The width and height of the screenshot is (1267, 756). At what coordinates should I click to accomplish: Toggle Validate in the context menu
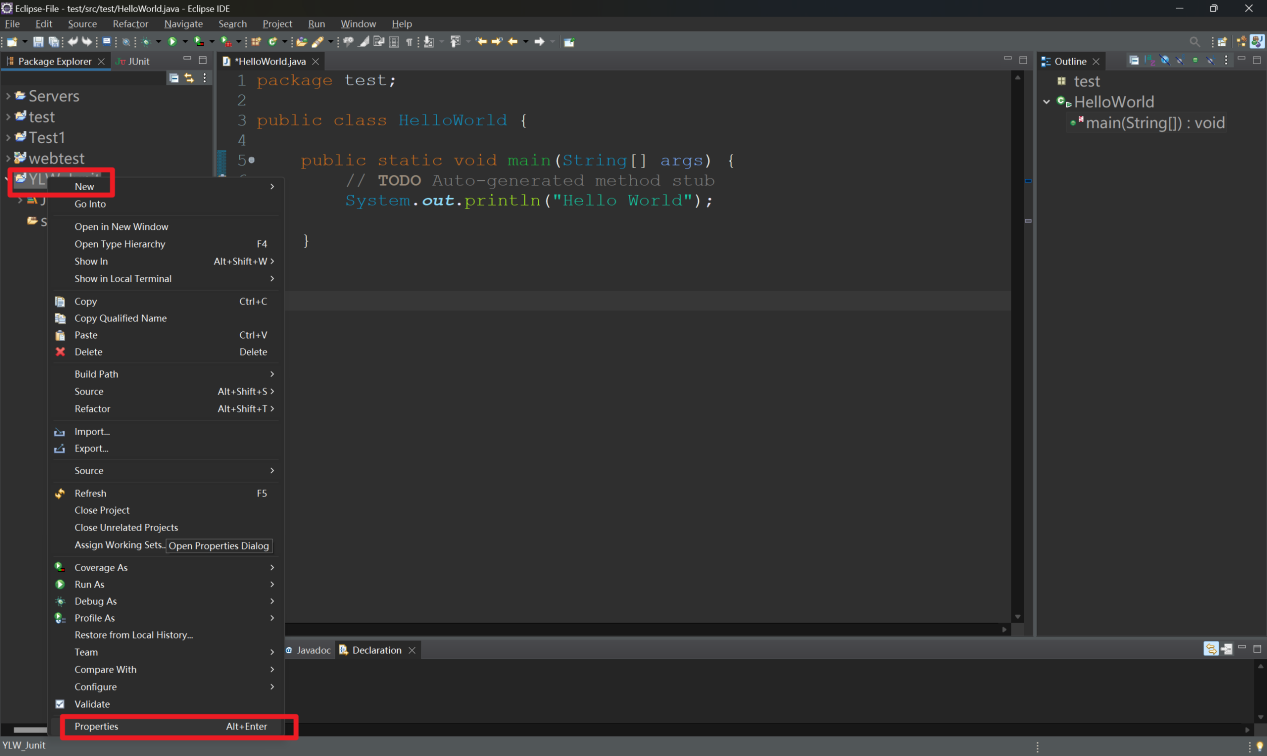coord(92,704)
